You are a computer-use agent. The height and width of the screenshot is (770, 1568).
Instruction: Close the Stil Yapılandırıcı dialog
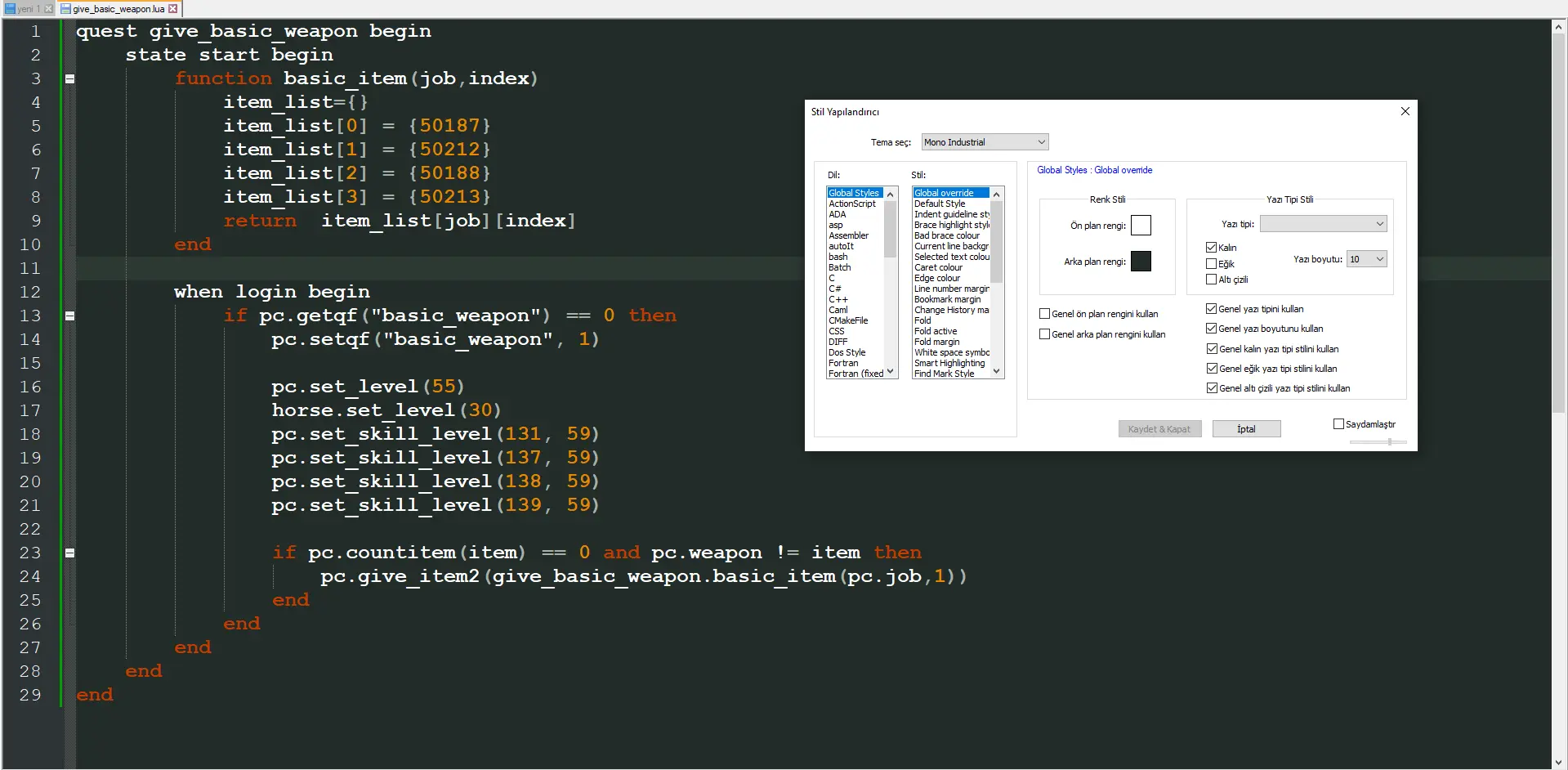coord(1405,111)
